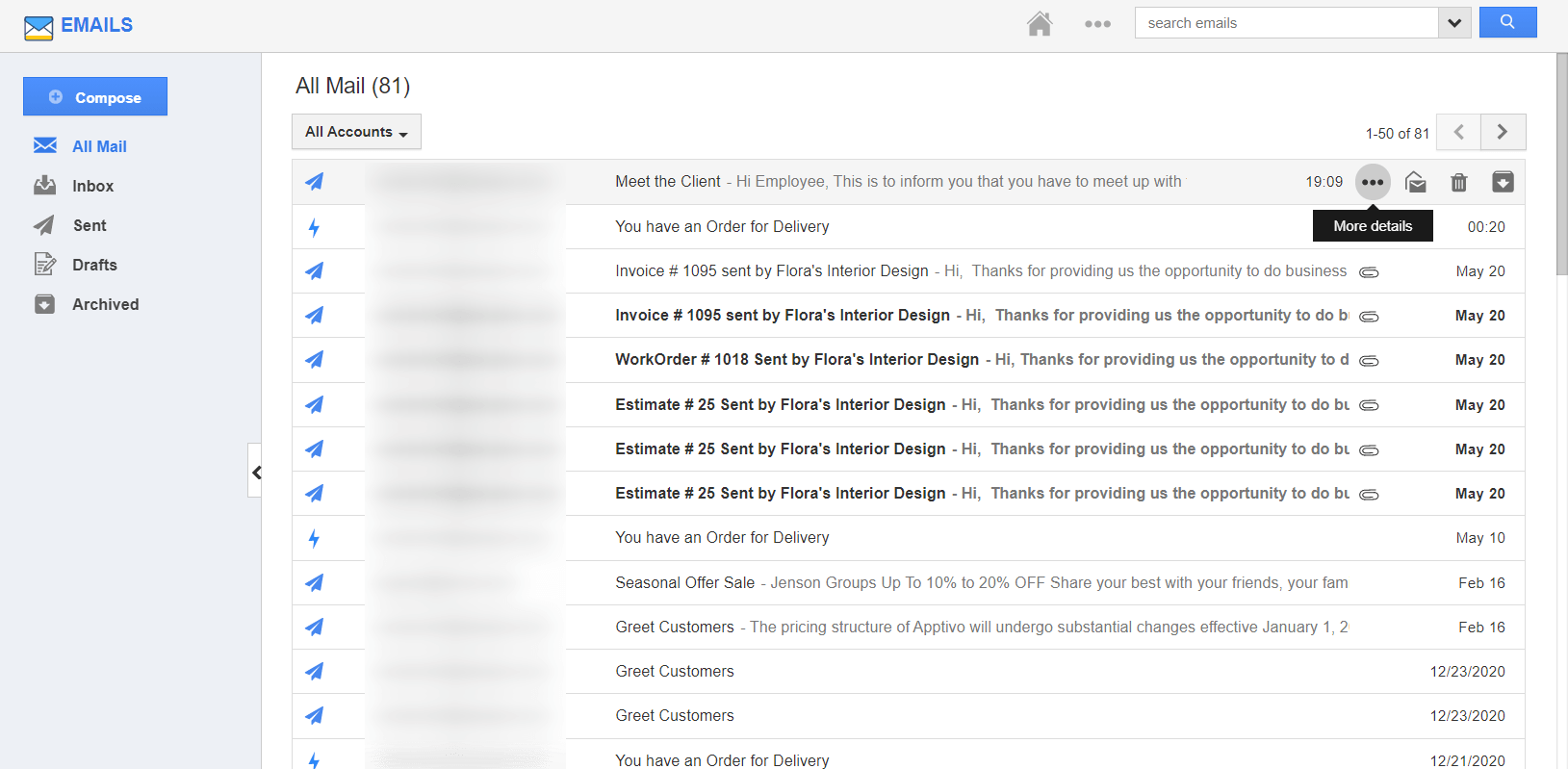Go to next page of emails

pyautogui.click(x=1503, y=132)
